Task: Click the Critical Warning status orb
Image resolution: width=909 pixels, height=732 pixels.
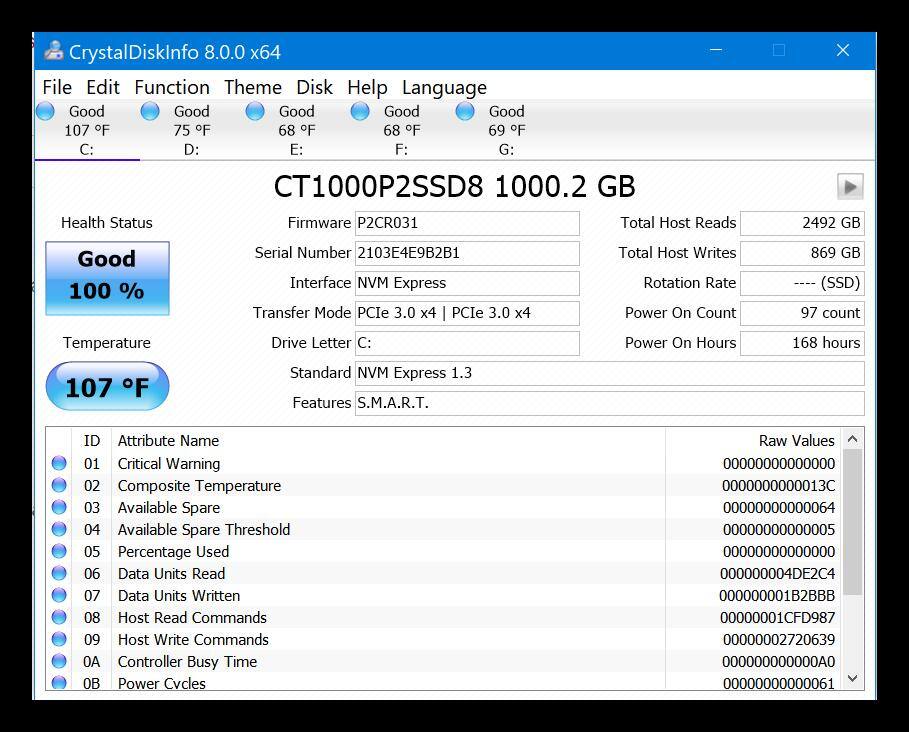Action: tap(59, 464)
